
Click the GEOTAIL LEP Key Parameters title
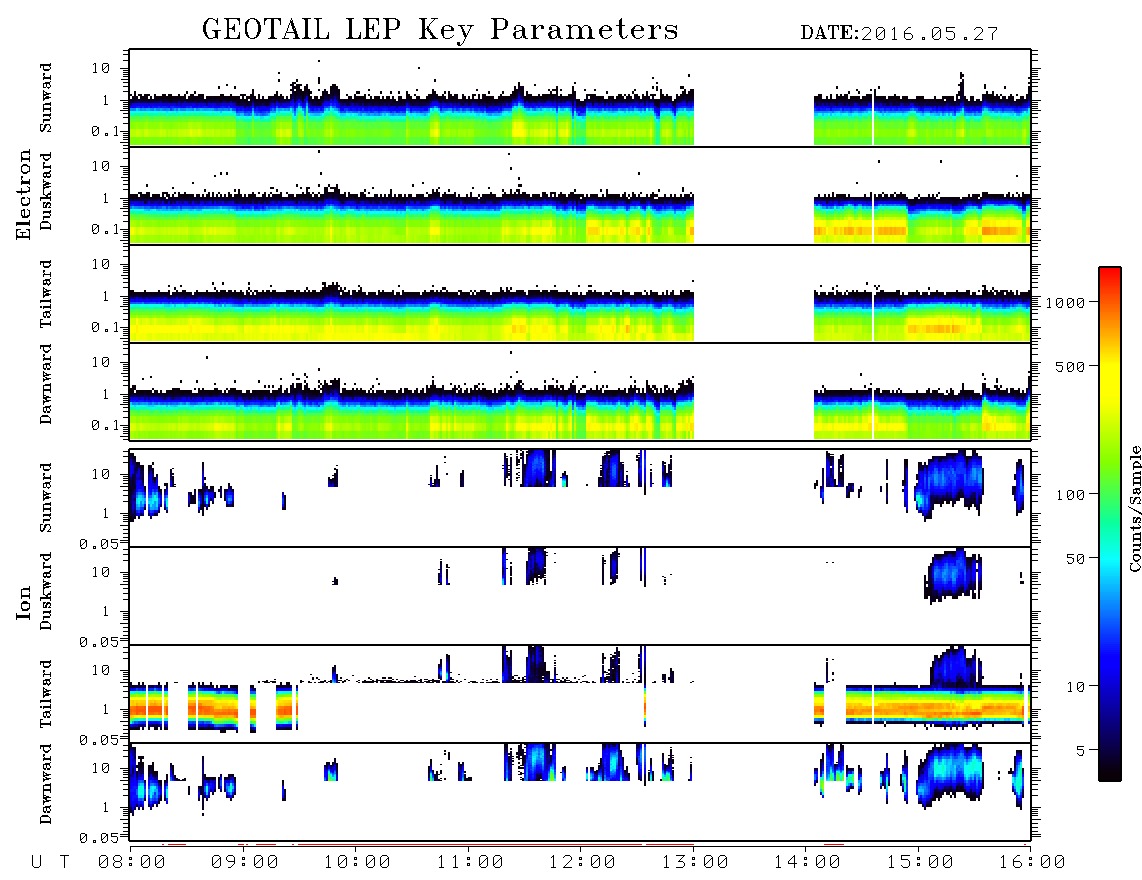440,30
